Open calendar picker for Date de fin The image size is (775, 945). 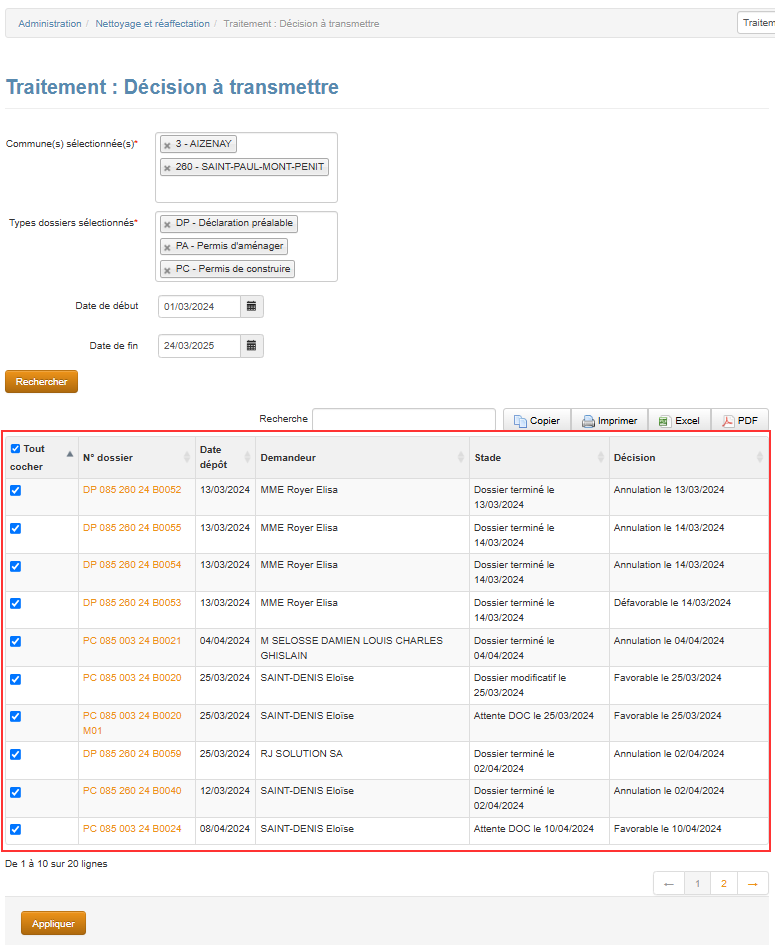tap(252, 346)
